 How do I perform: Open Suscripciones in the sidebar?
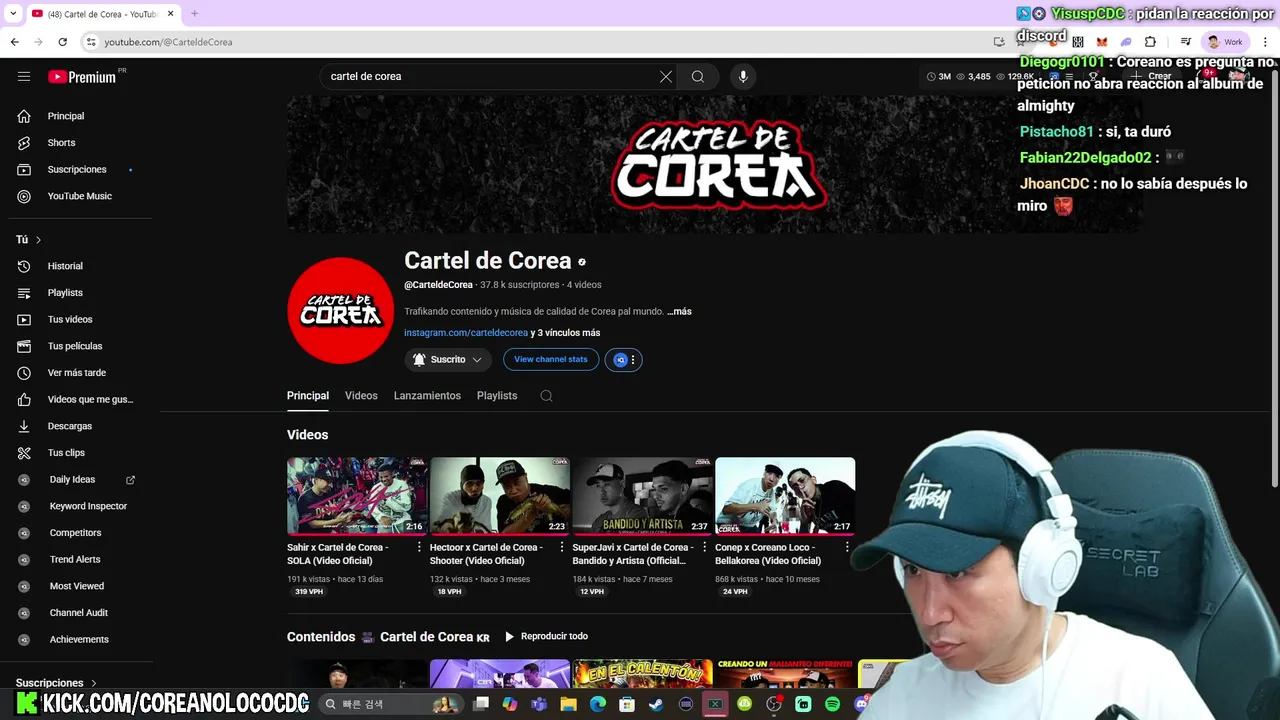(76, 170)
